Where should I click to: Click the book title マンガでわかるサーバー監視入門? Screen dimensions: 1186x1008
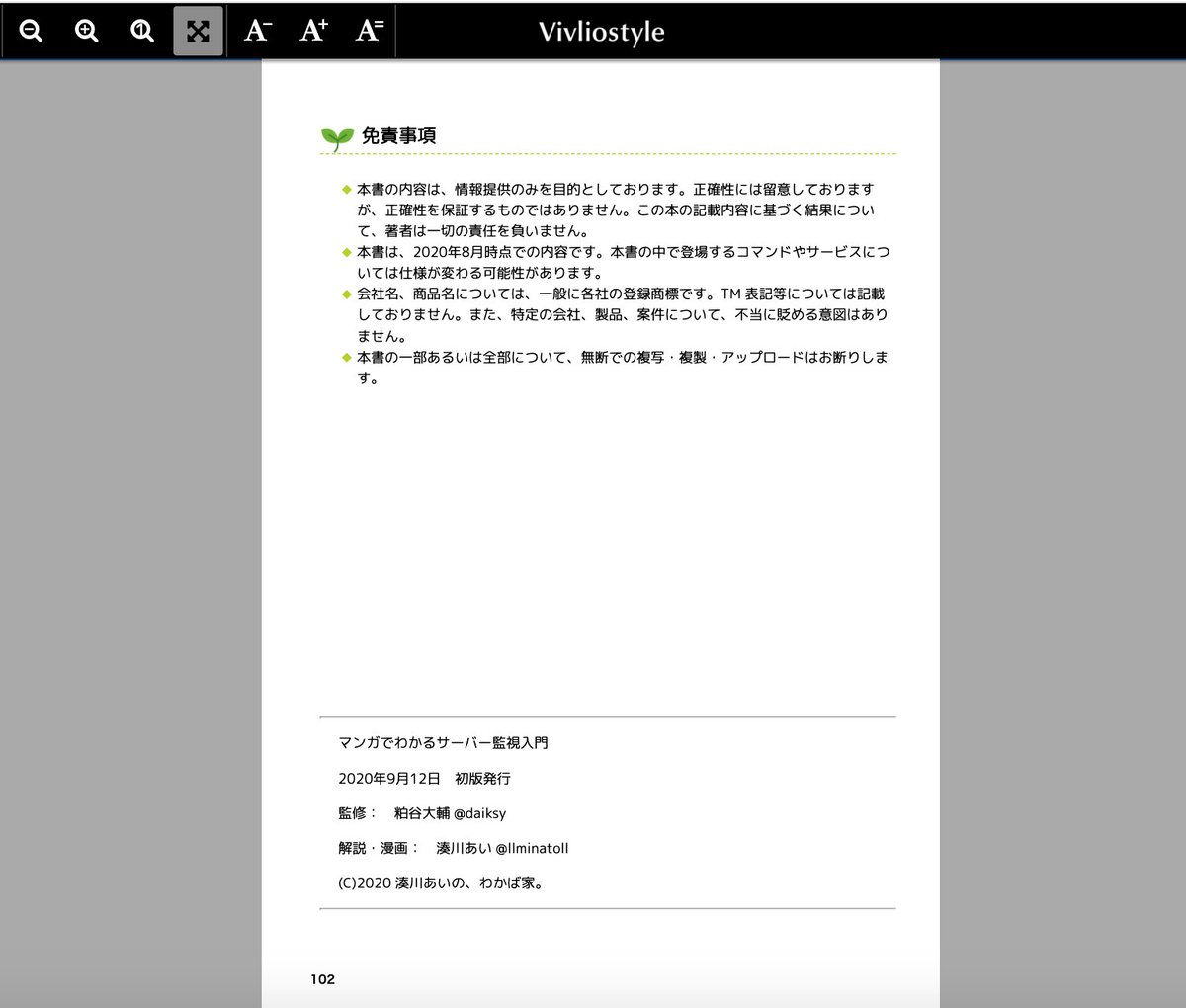pyautogui.click(x=443, y=742)
